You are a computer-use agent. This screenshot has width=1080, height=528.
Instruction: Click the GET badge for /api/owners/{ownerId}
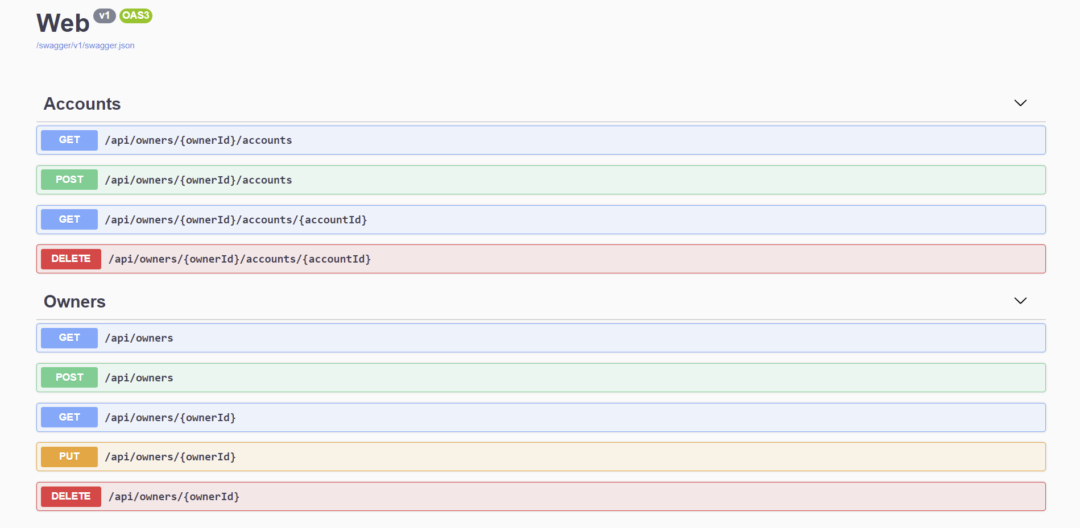pos(69,417)
